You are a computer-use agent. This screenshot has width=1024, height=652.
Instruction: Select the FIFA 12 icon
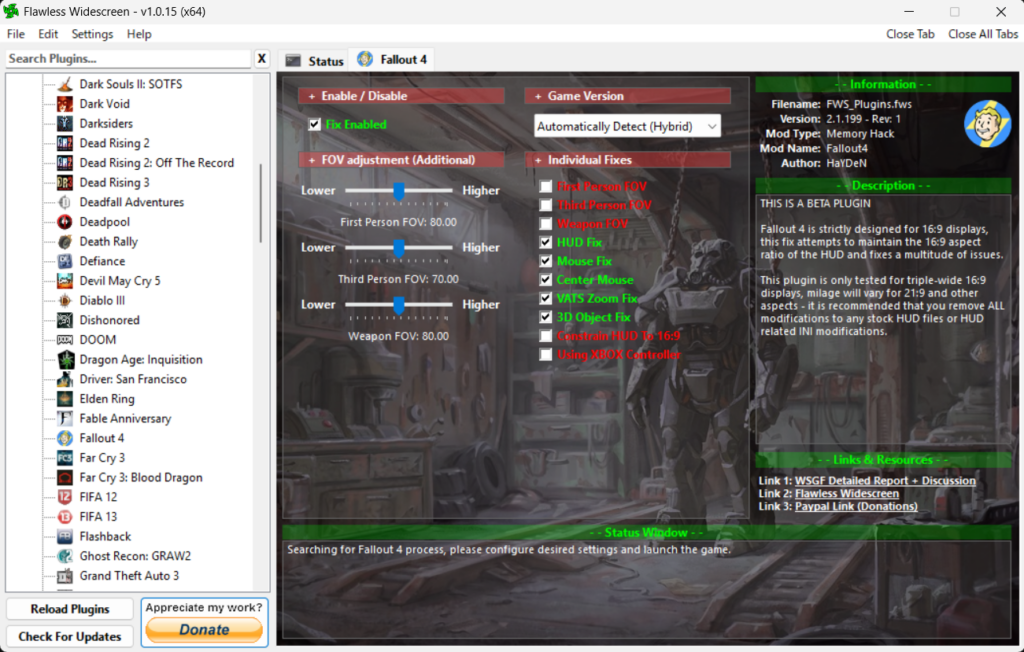65,497
